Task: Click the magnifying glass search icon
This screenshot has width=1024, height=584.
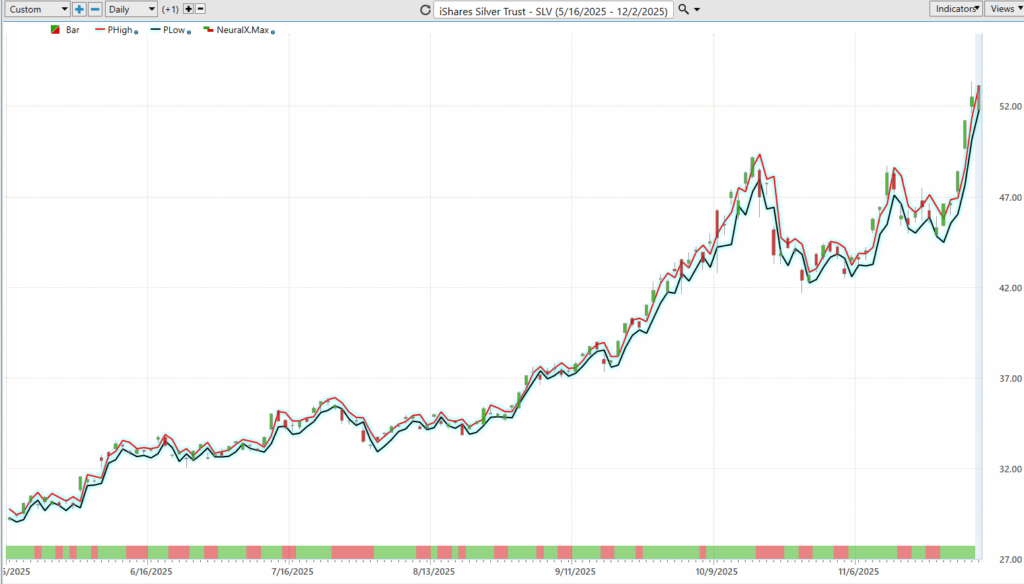Action: coord(683,9)
